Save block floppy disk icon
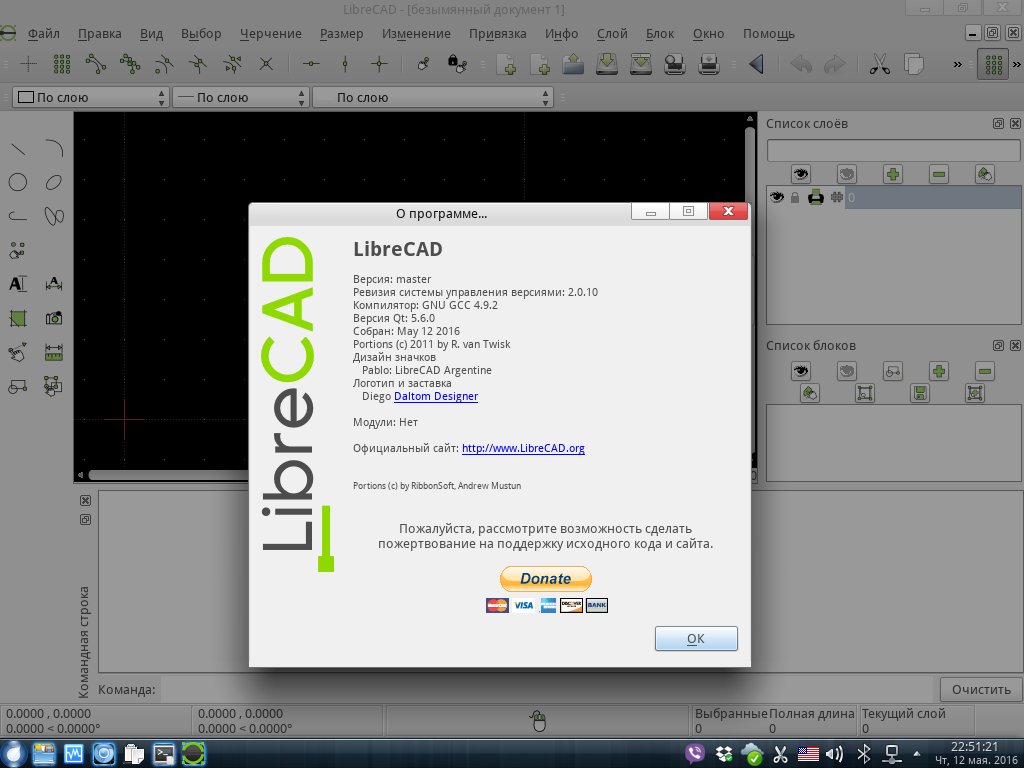Screen dimensions: 1024x768 click(920, 393)
